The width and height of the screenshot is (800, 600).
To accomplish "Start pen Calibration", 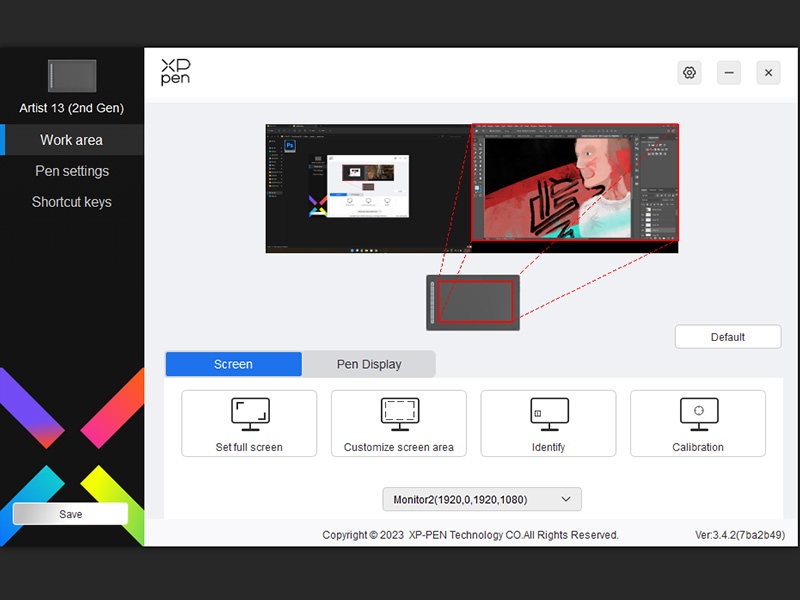I will click(x=698, y=423).
